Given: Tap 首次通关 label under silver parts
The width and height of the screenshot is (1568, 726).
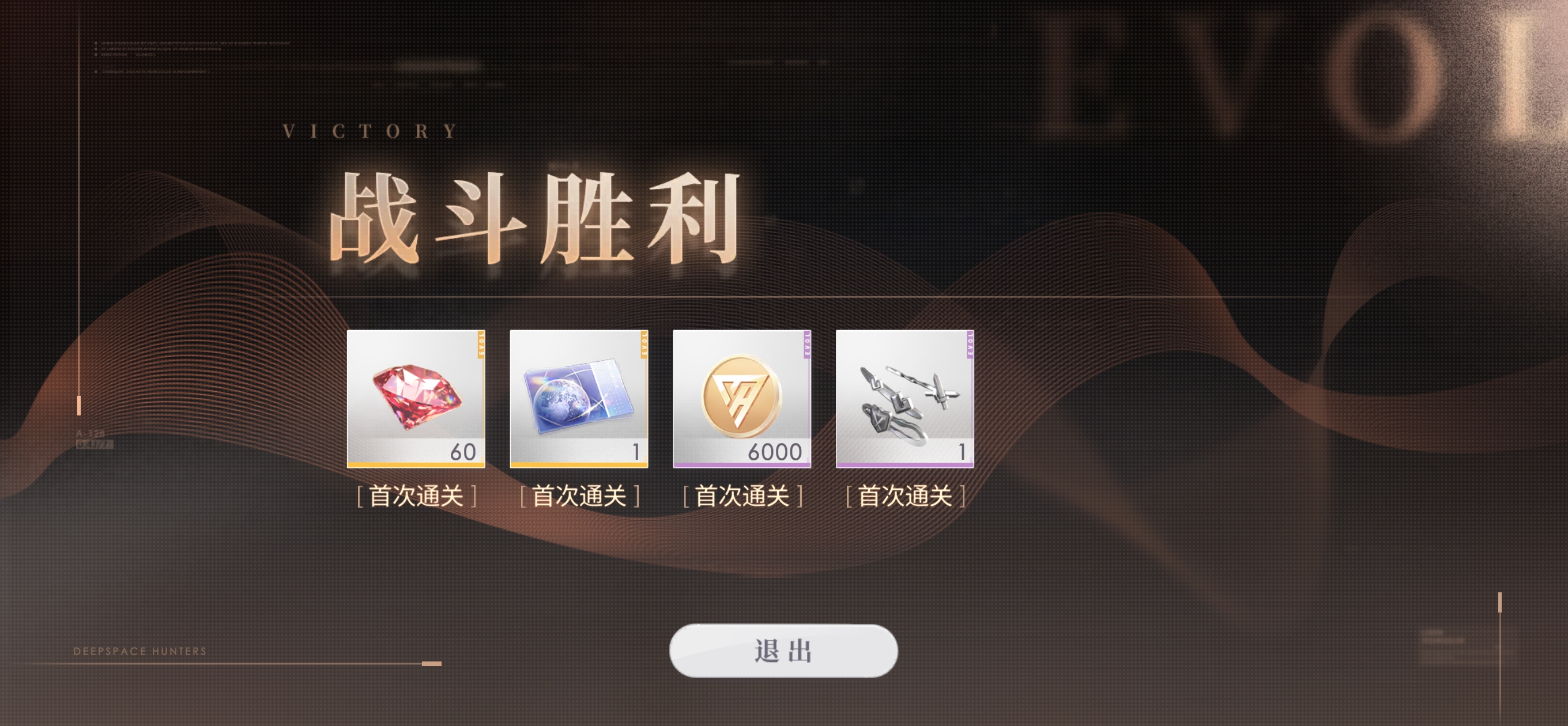Looking at the screenshot, I should [x=906, y=496].
